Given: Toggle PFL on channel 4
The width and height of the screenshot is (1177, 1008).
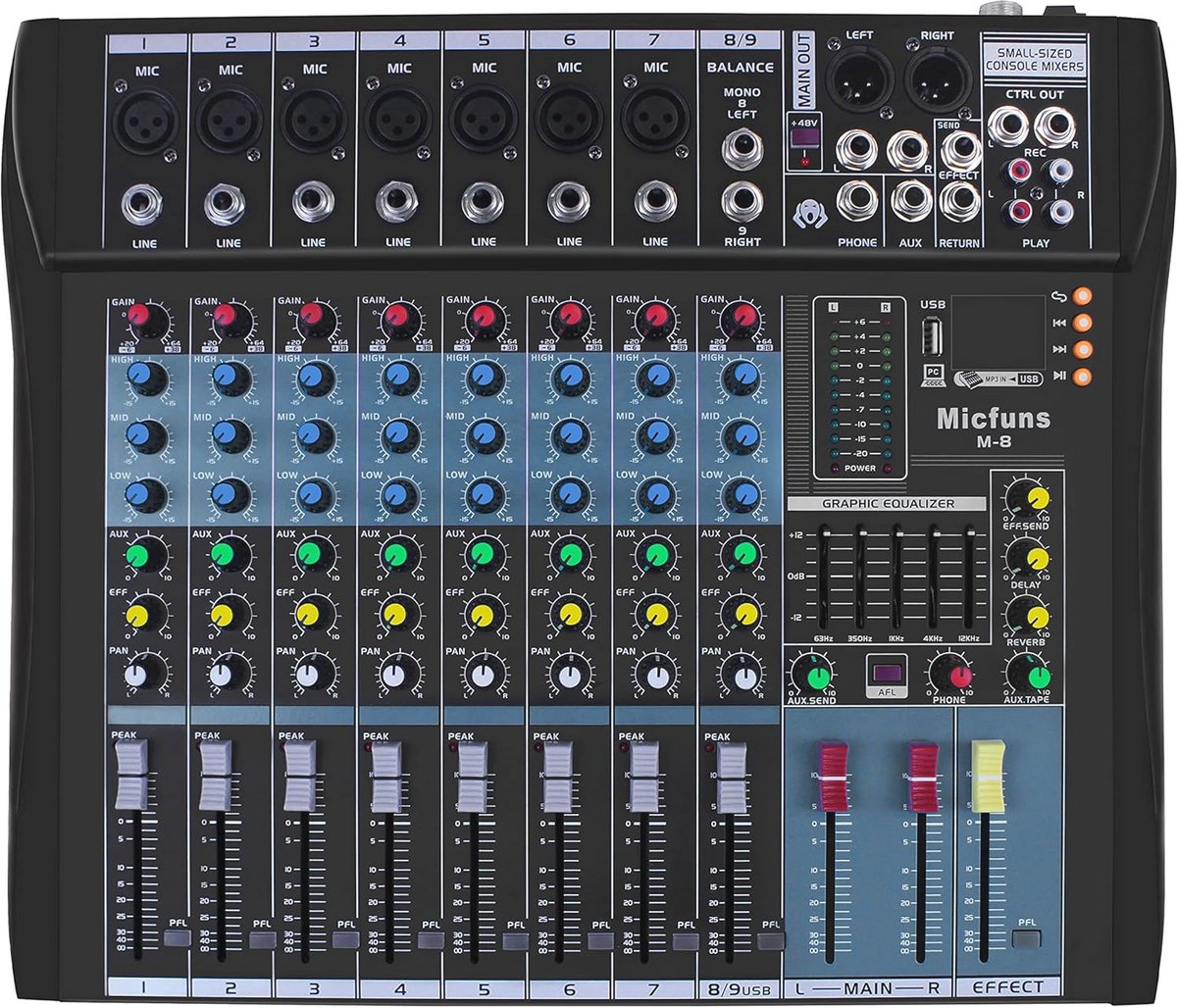Looking at the screenshot, I should tap(432, 939).
